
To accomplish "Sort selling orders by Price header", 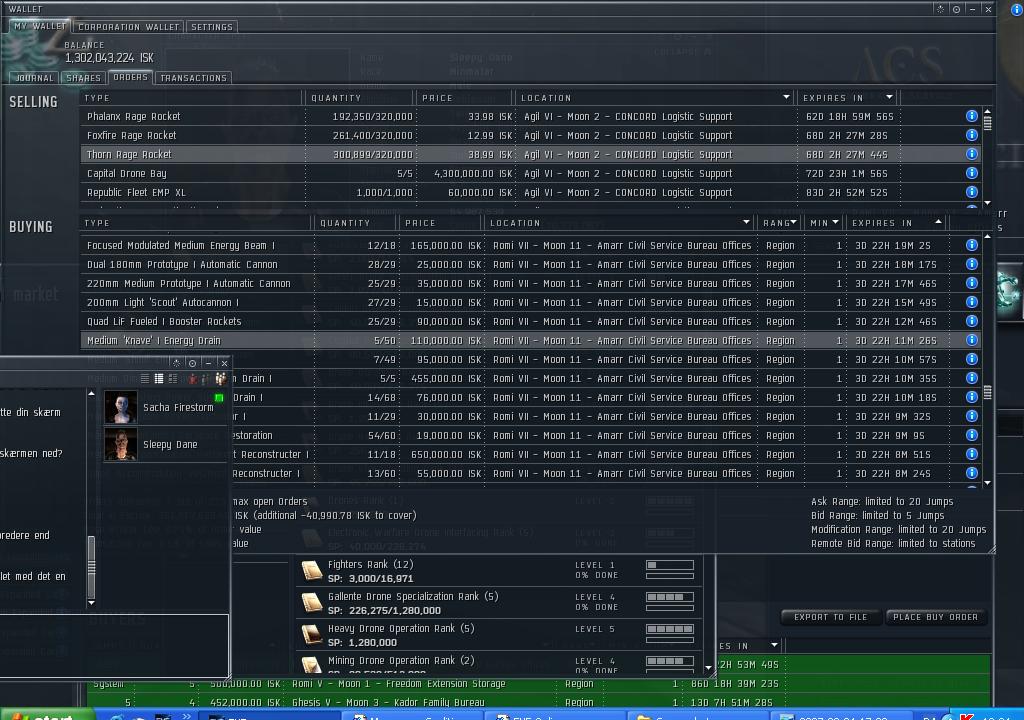I will click(464, 97).
